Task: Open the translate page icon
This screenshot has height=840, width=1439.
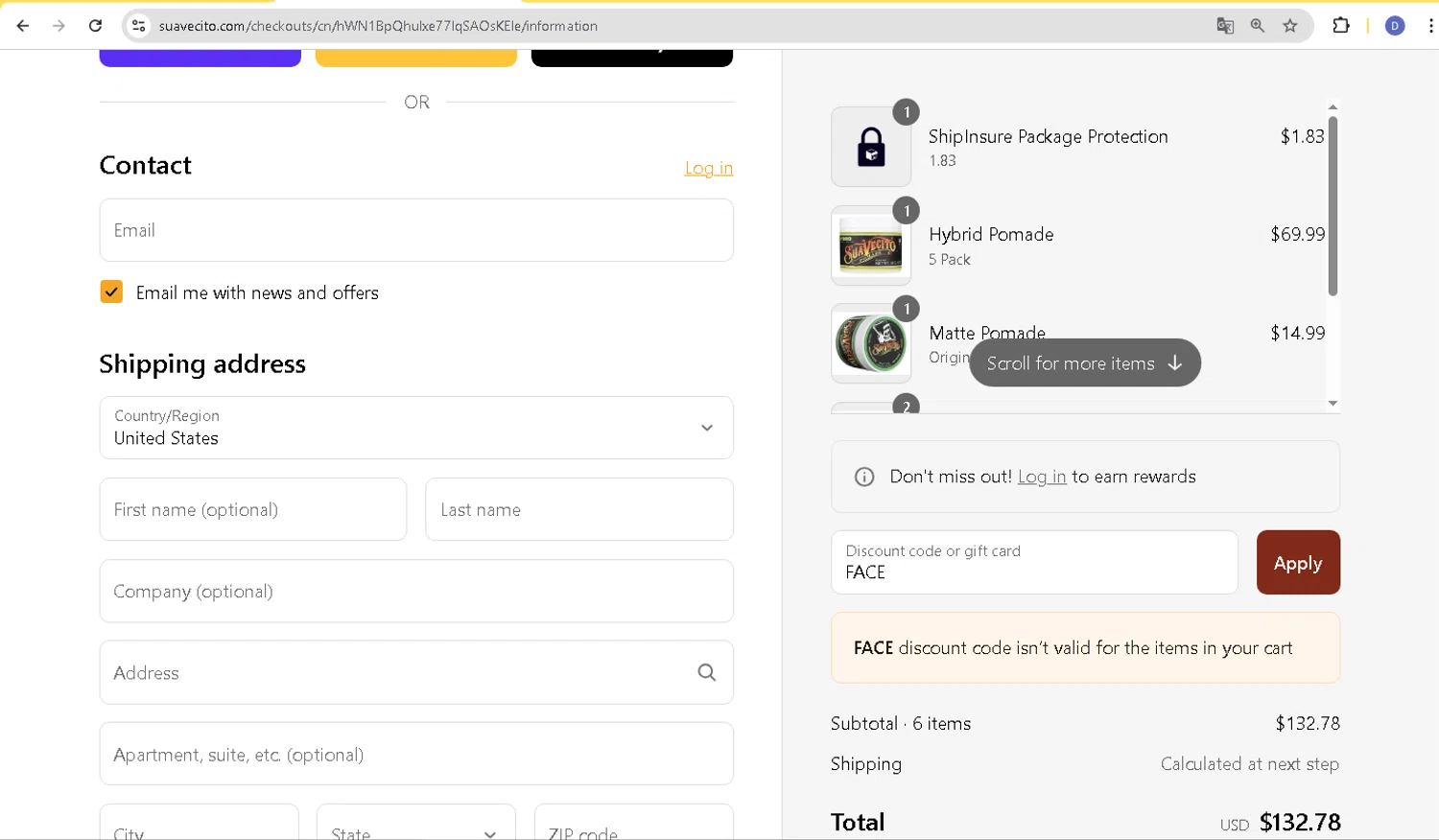Action: coord(1225,26)
